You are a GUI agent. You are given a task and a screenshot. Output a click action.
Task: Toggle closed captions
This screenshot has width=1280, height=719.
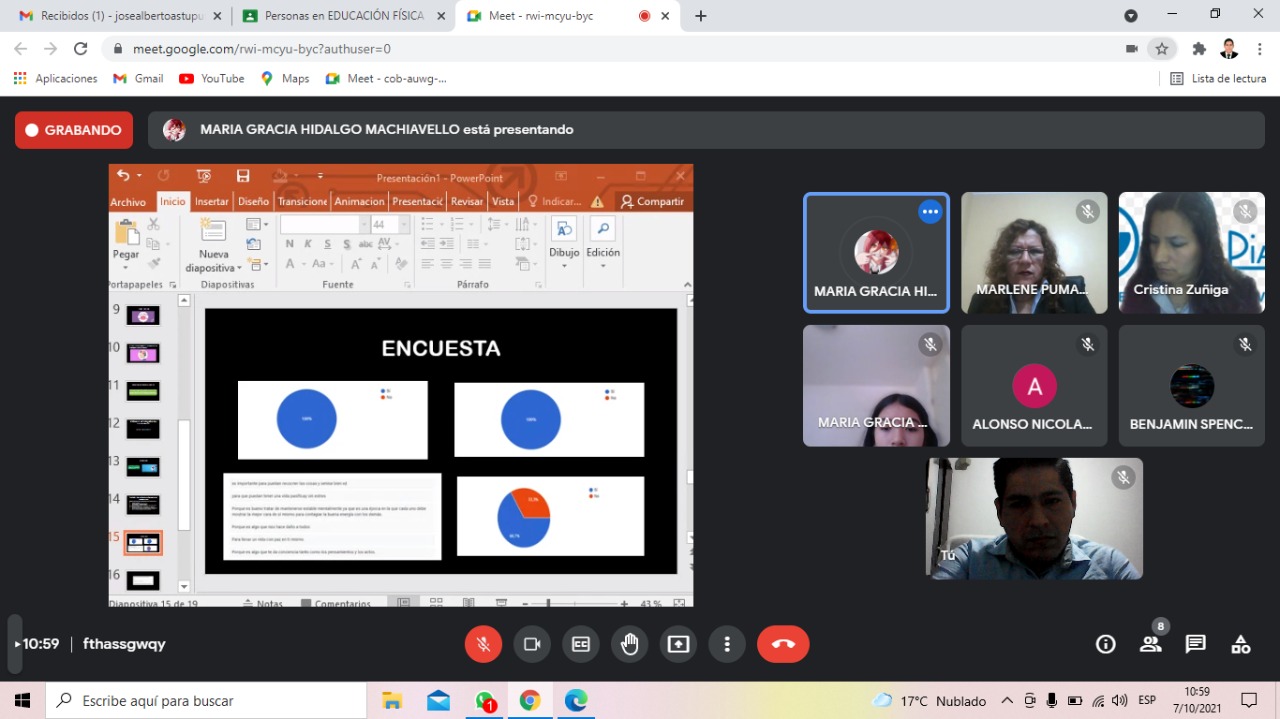[580, 644]
